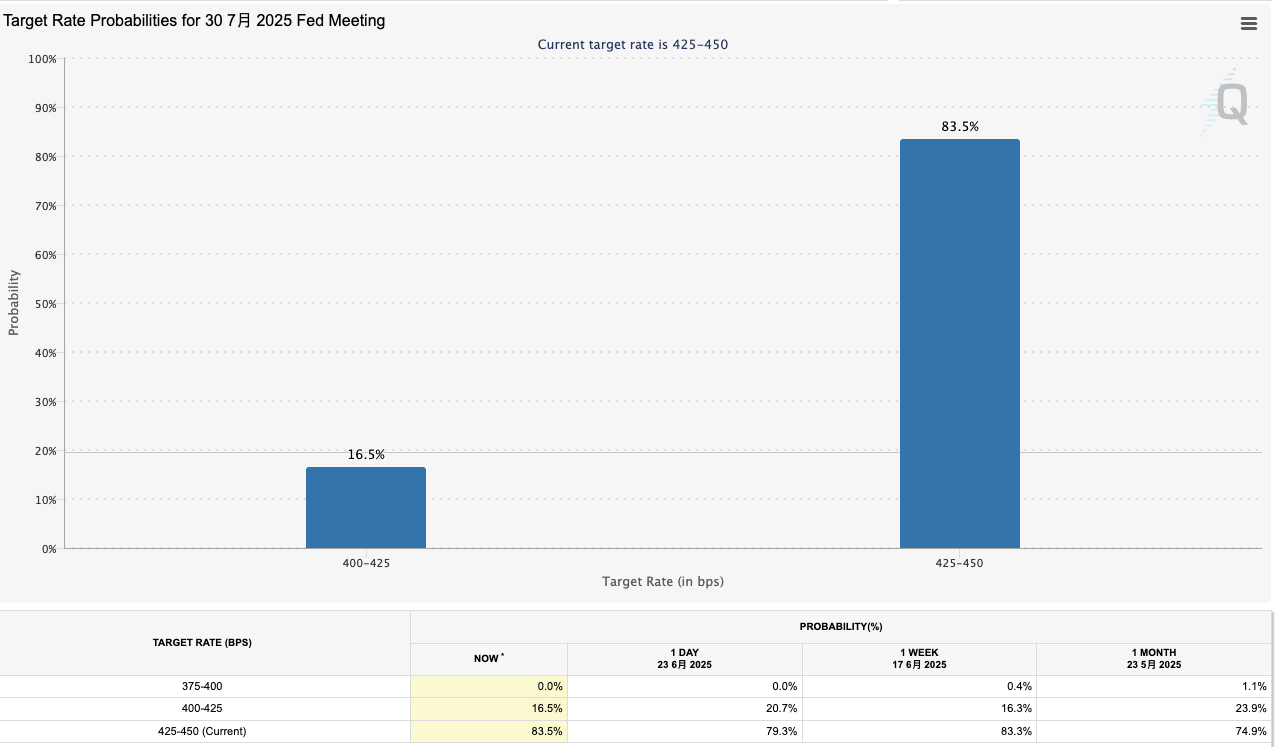Viewport: 1275px width, 747px height.
Task: Click the 425-450 (Current) row label
Action: pos(202,731)
